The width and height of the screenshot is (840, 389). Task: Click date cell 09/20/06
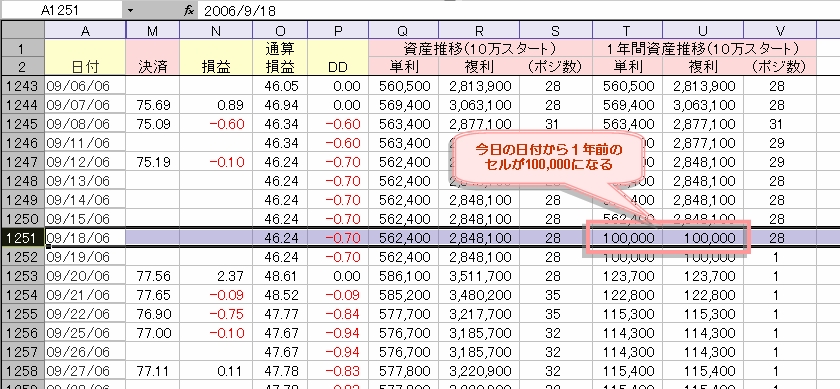click(x=85, y=276)
